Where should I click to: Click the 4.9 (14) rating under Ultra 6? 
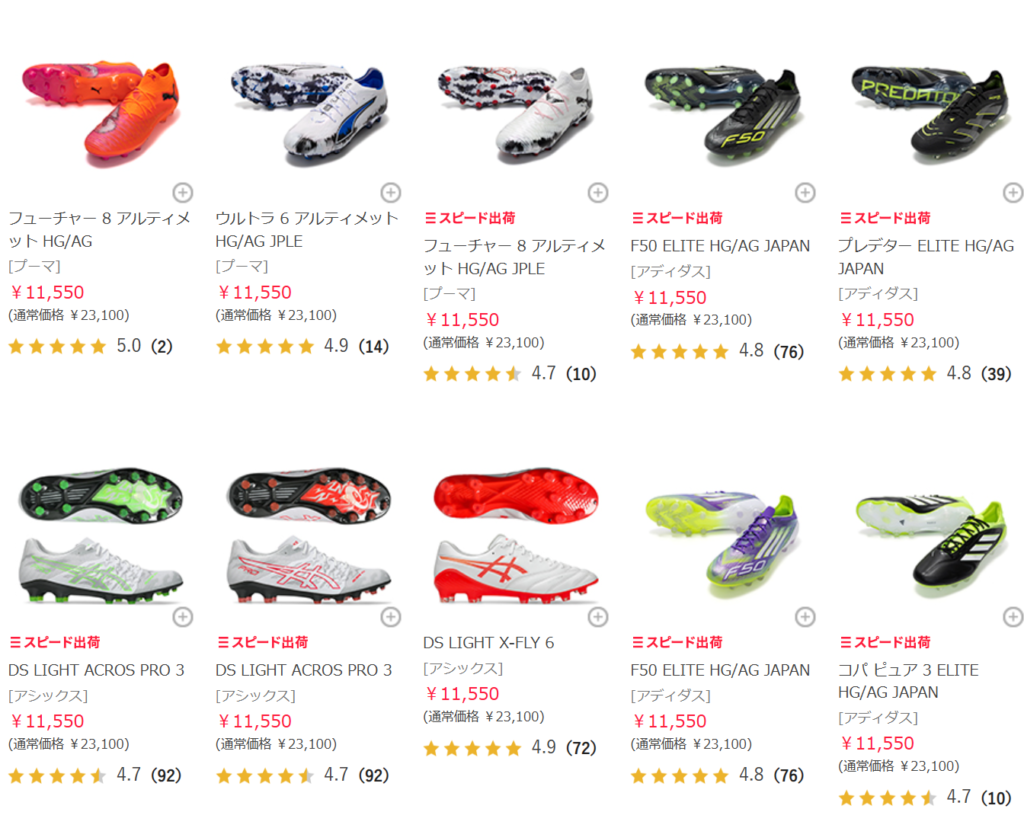pos(302,346)
